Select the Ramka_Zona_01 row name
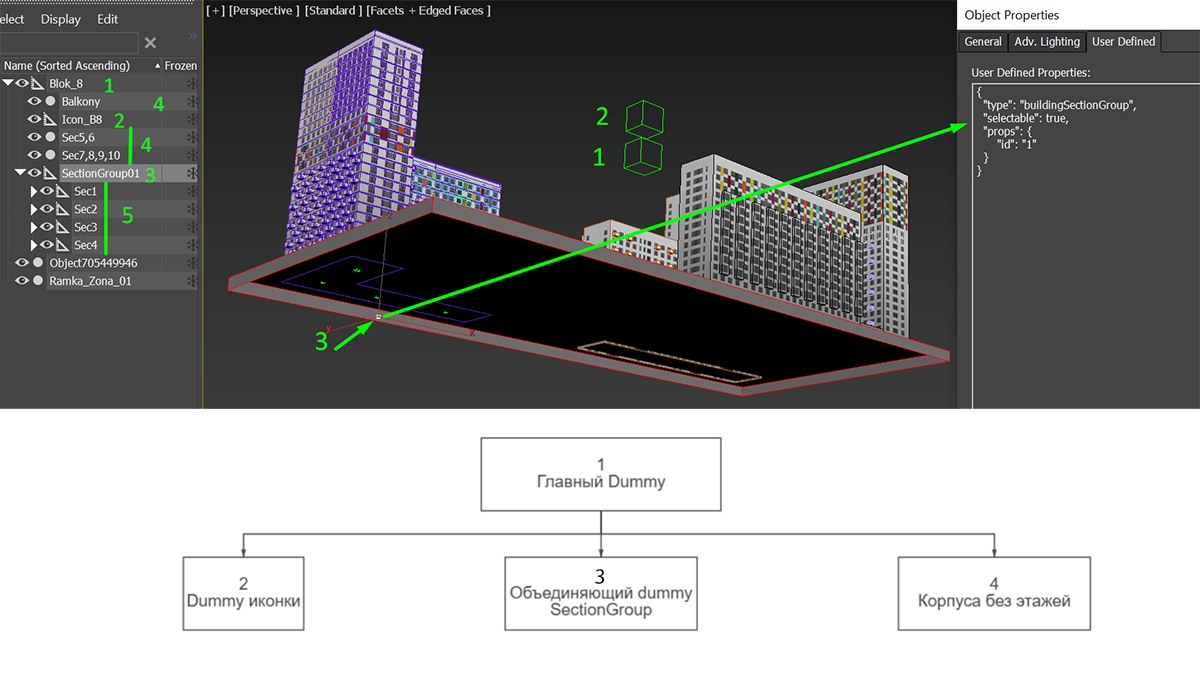Viewport: 1200px width, 673px height. (90, 281)
